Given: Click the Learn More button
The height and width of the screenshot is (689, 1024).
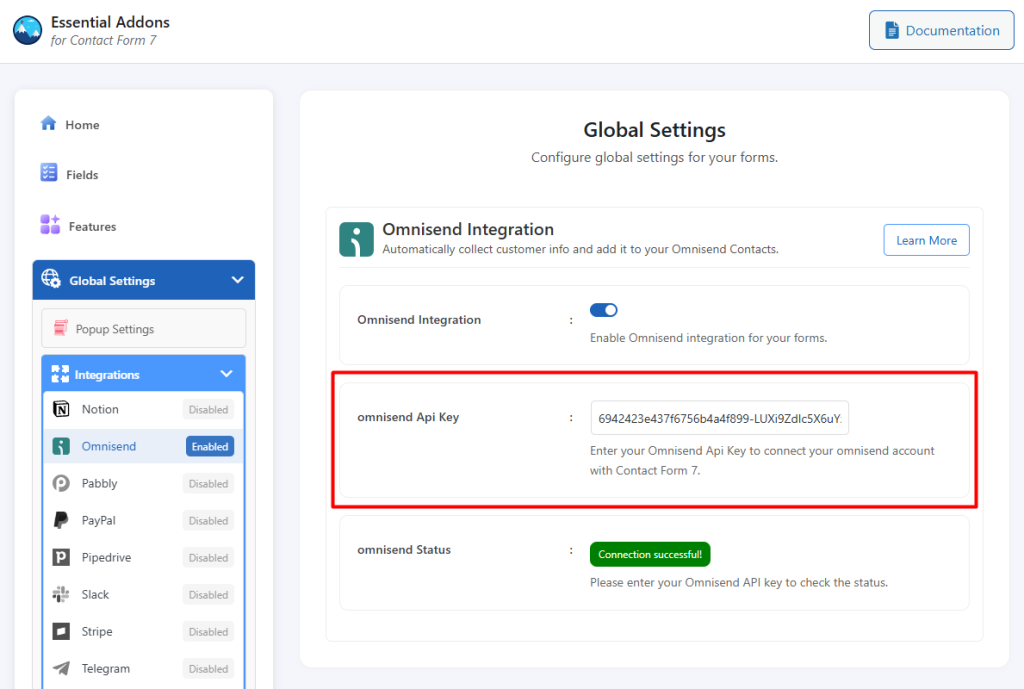Looking at the screenshot, I should (x=926, y=240).
